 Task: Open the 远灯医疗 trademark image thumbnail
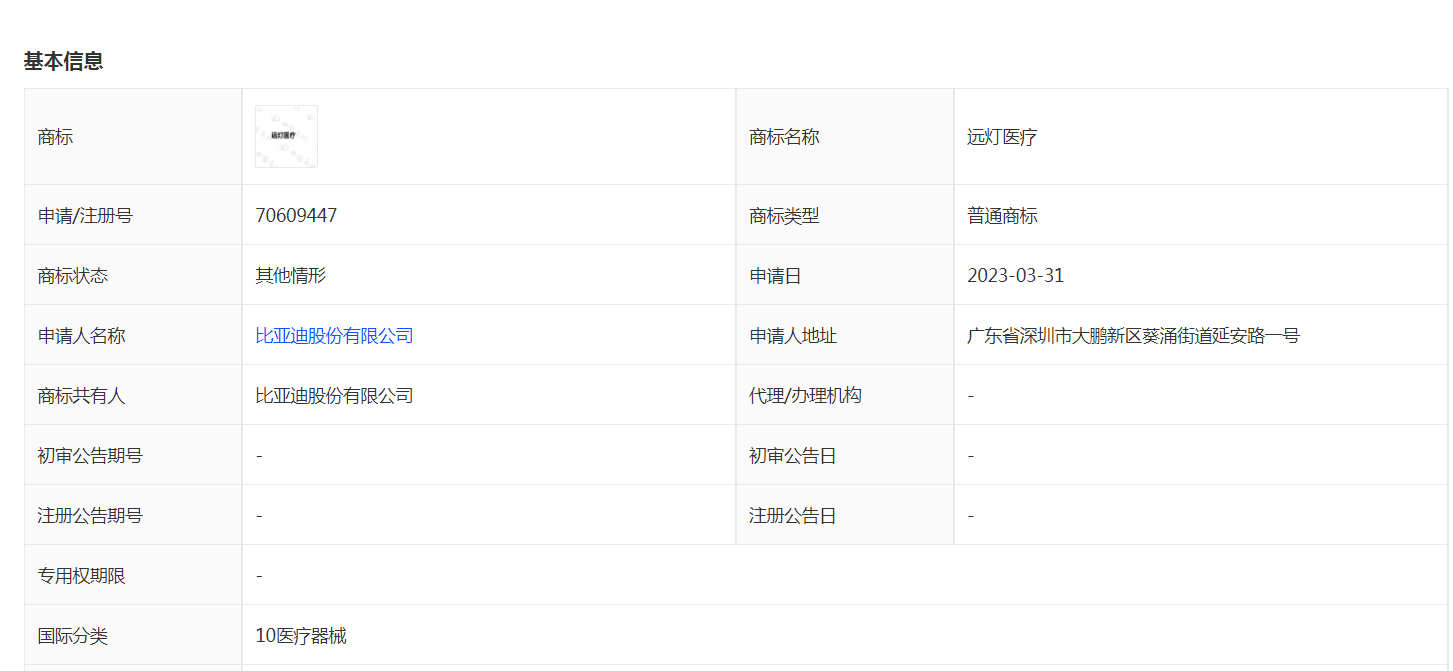[286, 137]
